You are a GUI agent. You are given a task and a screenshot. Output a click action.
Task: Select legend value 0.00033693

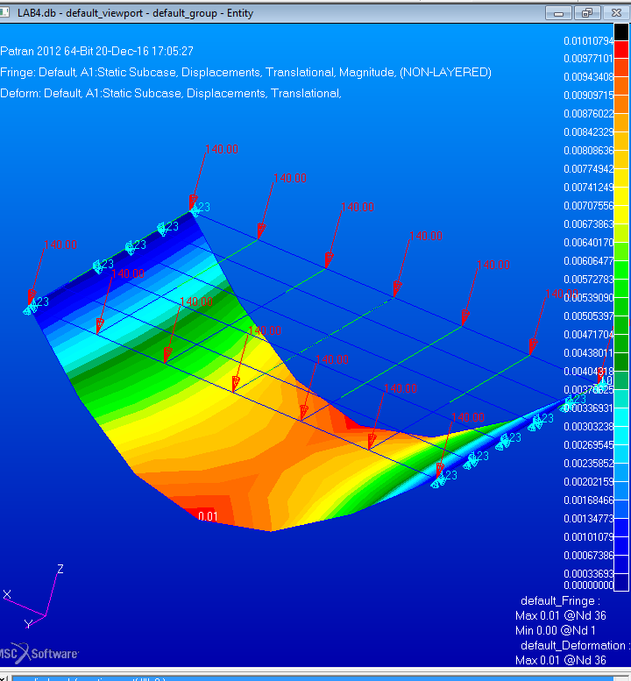point(588,573)
